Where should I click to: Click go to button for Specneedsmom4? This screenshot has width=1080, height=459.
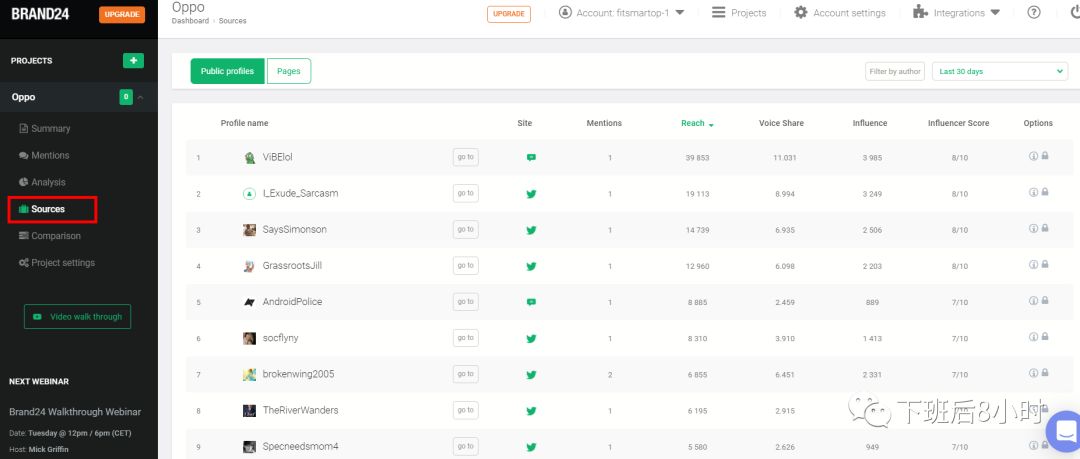(466, 446)
